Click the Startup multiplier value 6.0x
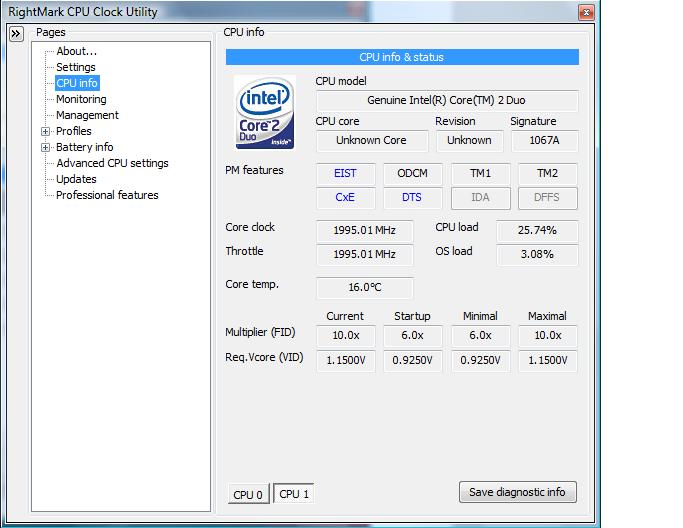683x528 pixels. click(x=413, y=335)
